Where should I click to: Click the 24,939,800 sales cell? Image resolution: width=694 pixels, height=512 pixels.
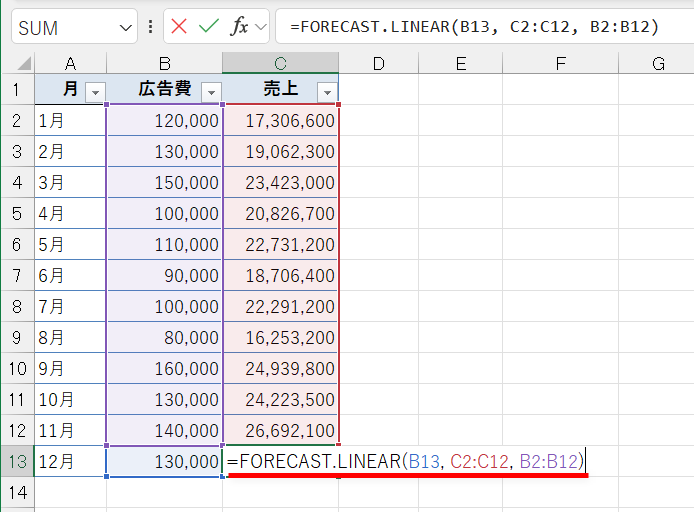click(281, 368)
